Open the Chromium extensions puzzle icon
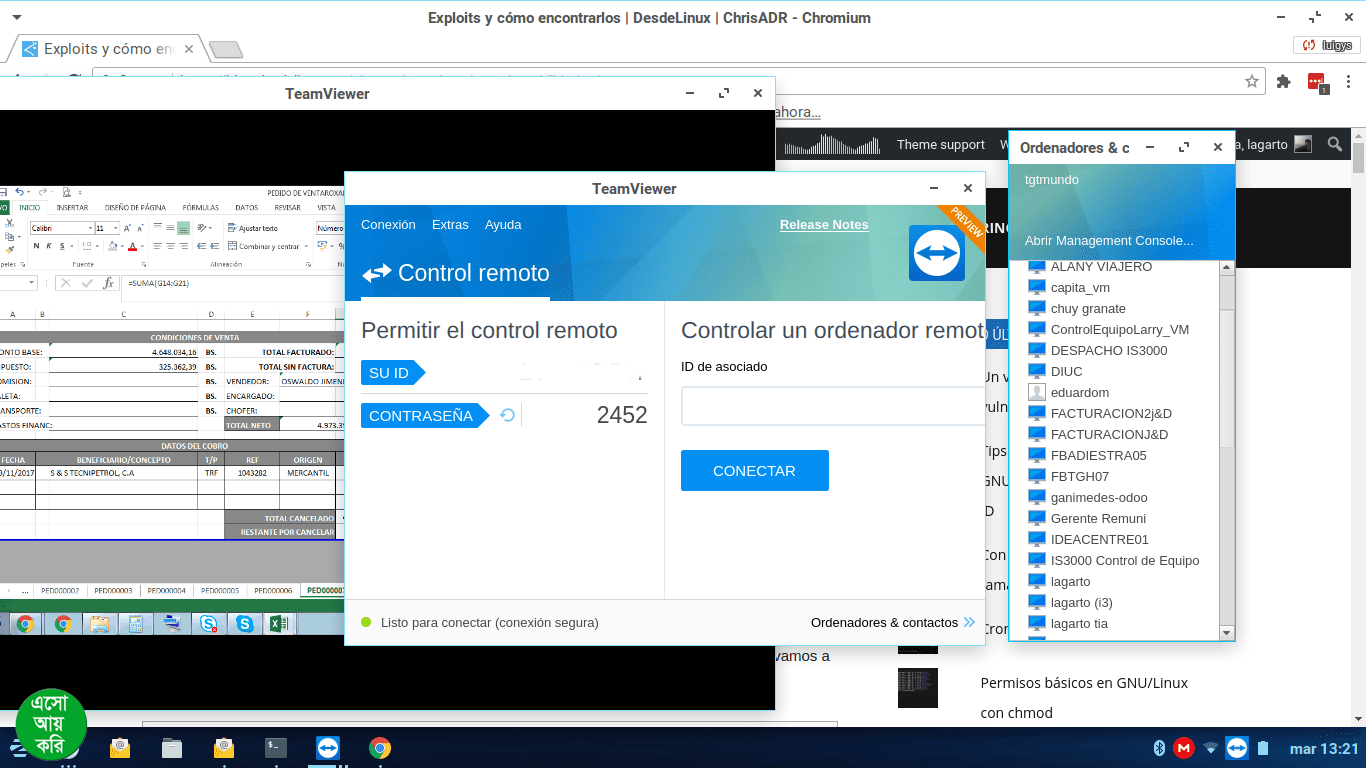 (1284, 82)
